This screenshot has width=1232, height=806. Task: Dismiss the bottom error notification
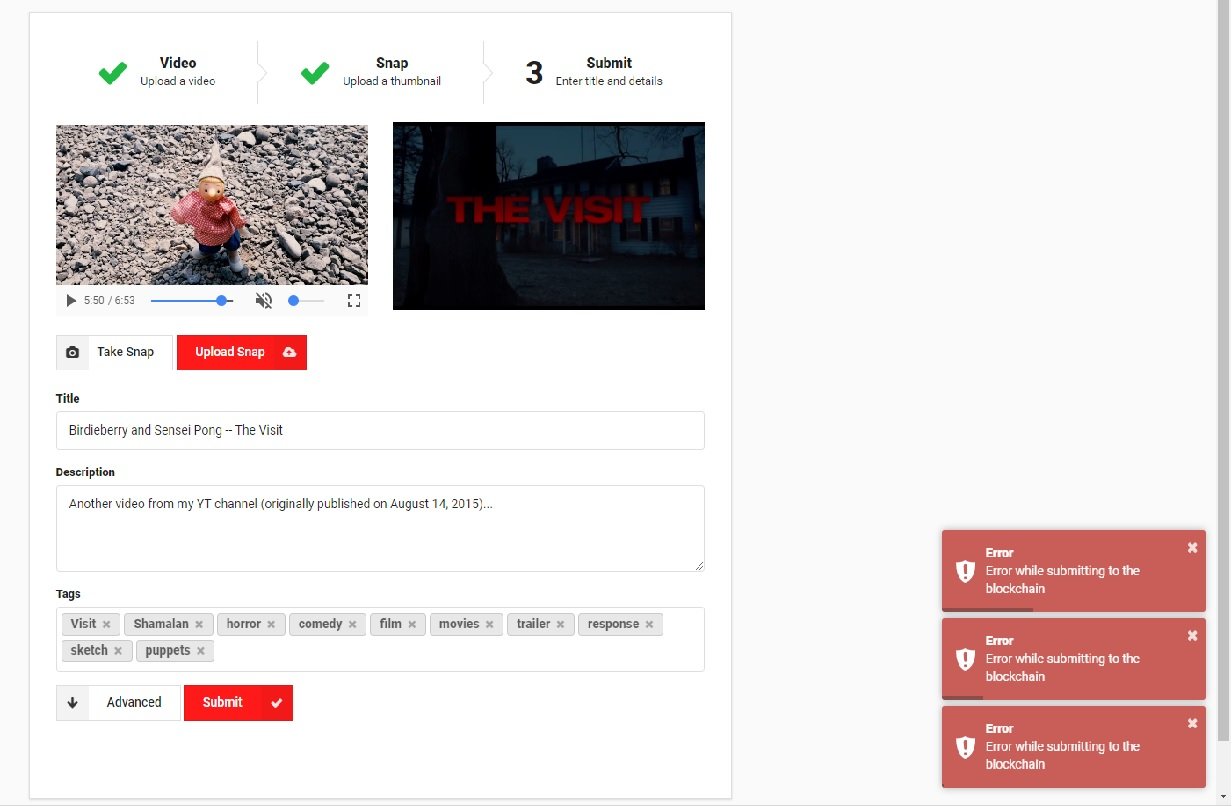coord(1192,723)
